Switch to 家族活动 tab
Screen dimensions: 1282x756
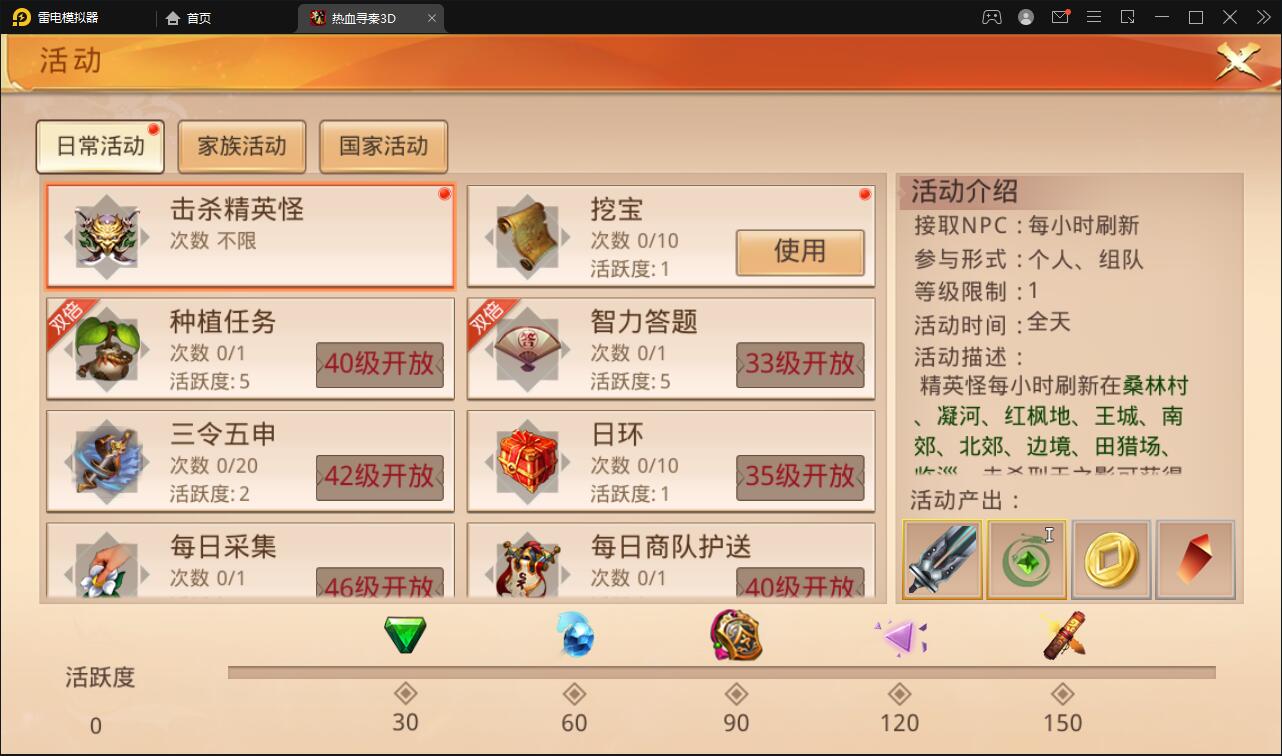coord(242,147)
